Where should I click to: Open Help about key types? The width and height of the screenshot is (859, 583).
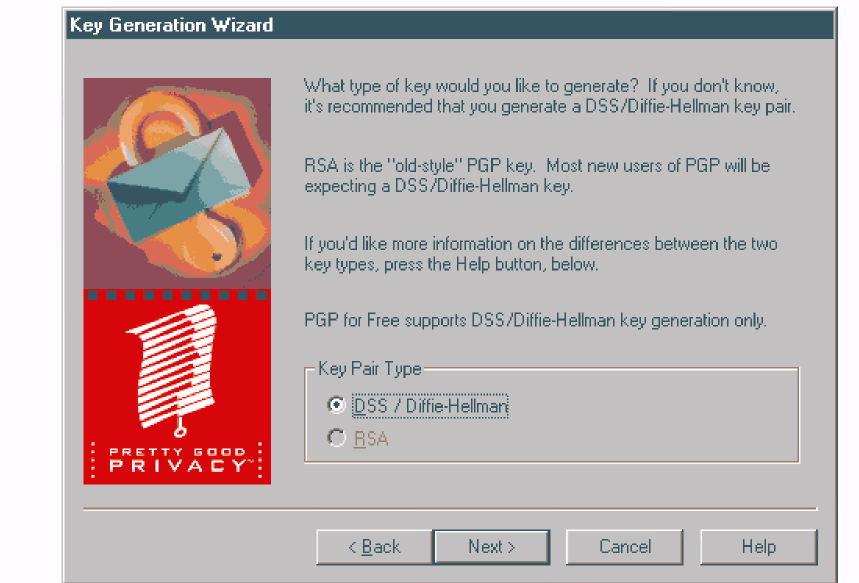click(x=759, y=547)
